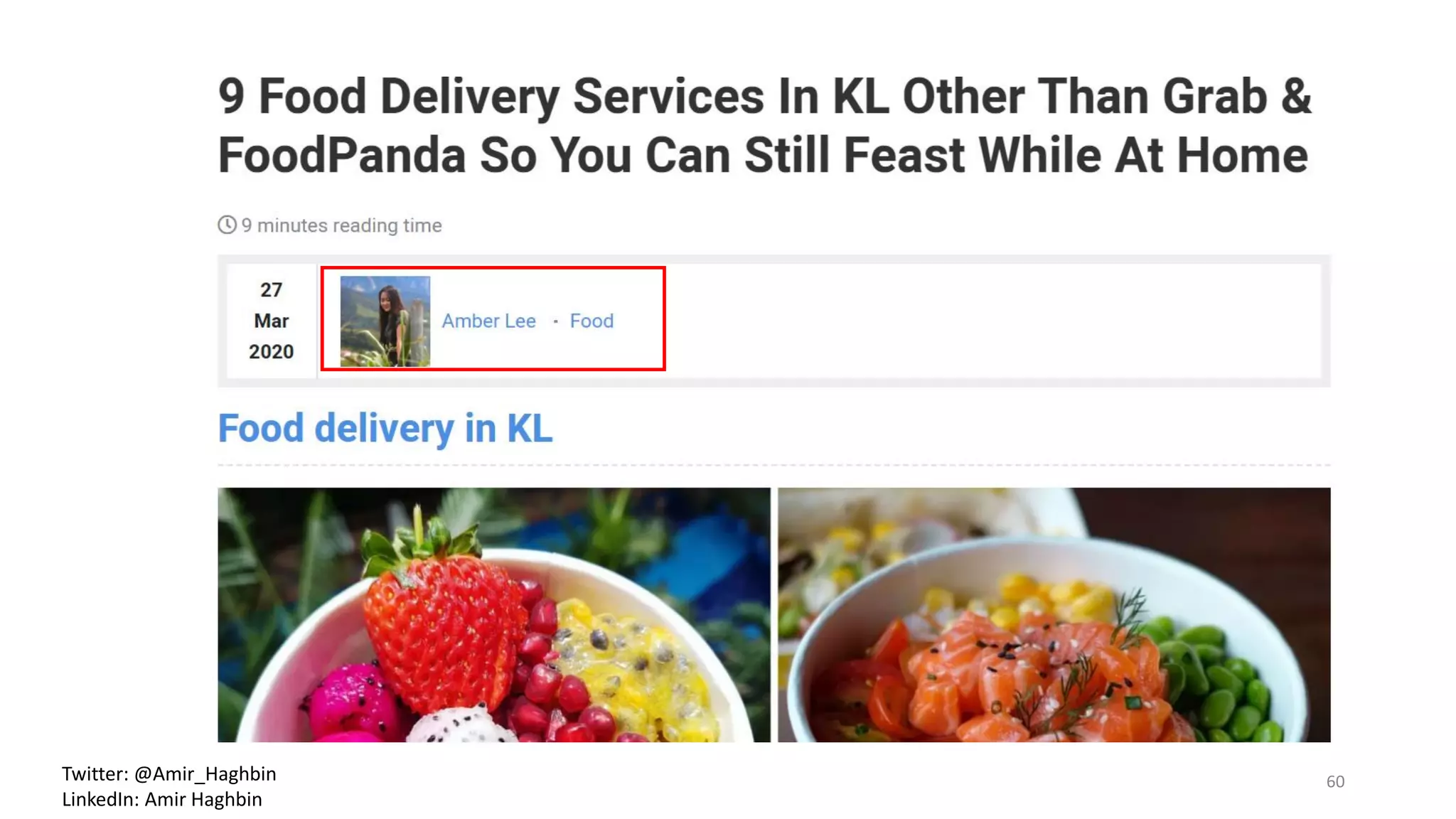Image resolution: width=1456 pixels, height=819 pixels.
Task: Click the red highlighted author box
Action: pos(493,318)
